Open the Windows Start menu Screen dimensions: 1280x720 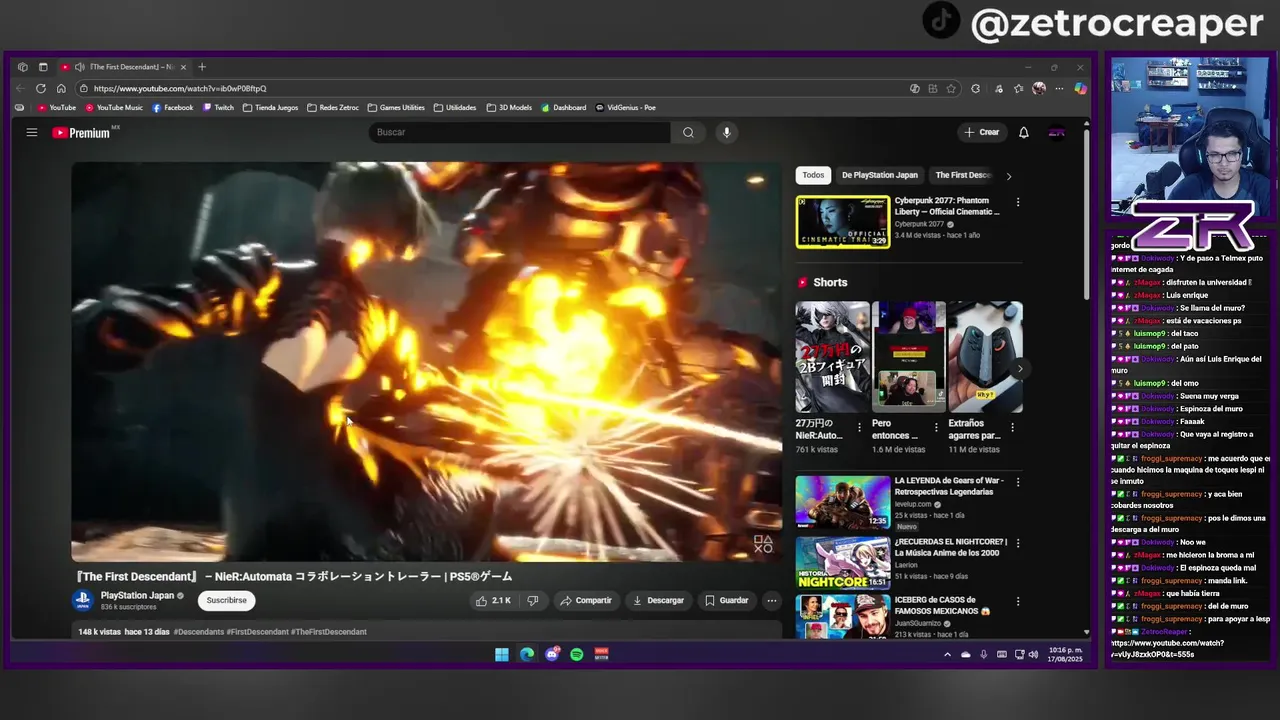[502, 654]
